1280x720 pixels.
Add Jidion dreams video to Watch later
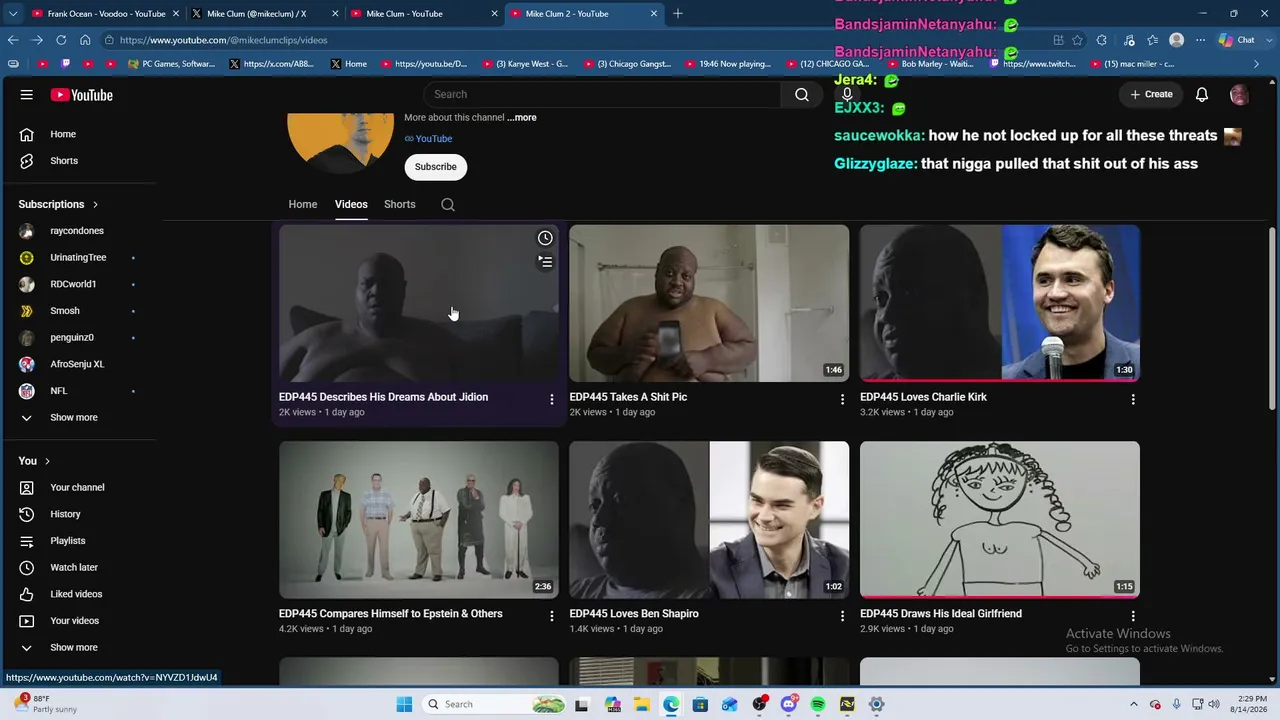pyautogui.click(x=545, y=238)
